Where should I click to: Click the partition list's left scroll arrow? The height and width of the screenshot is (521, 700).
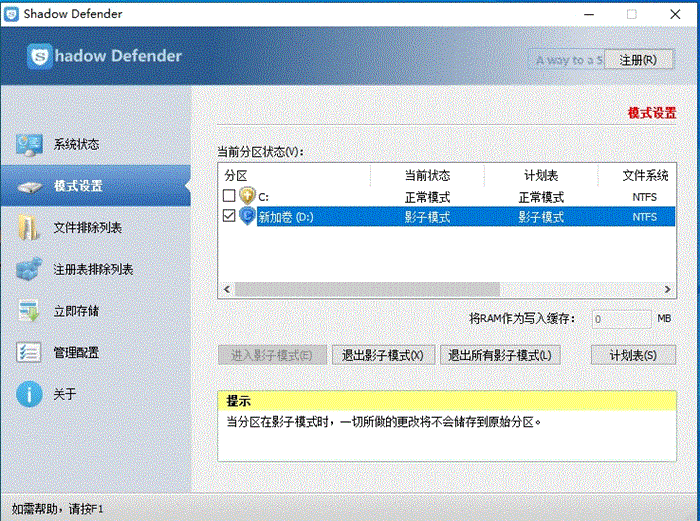click(227, 289)
